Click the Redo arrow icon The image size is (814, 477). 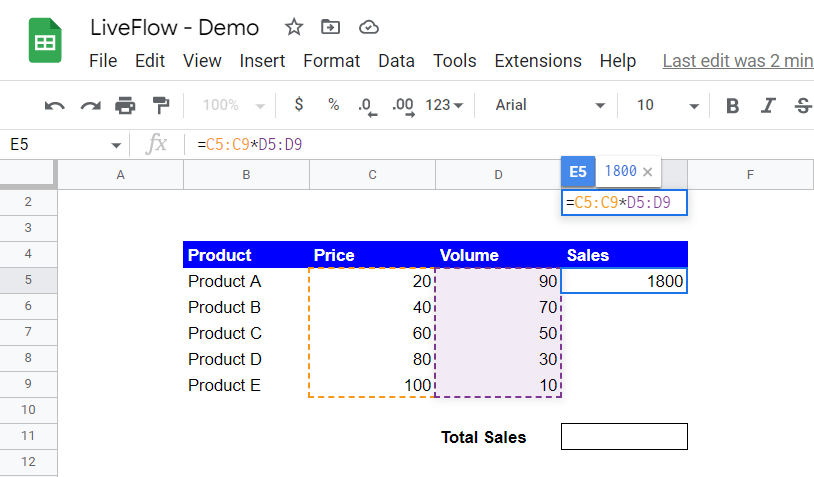(x=90, y=106)
